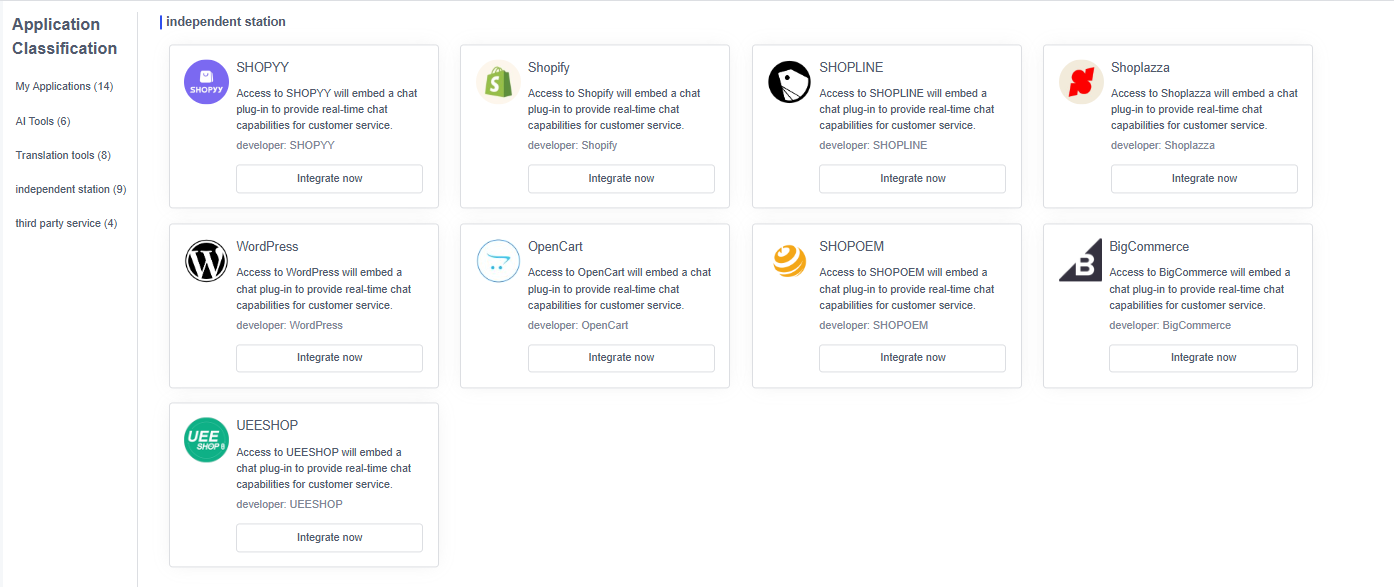1394x587 pixels.
Task: Select independent station sidebar category
Action: (x=71, y=189)
